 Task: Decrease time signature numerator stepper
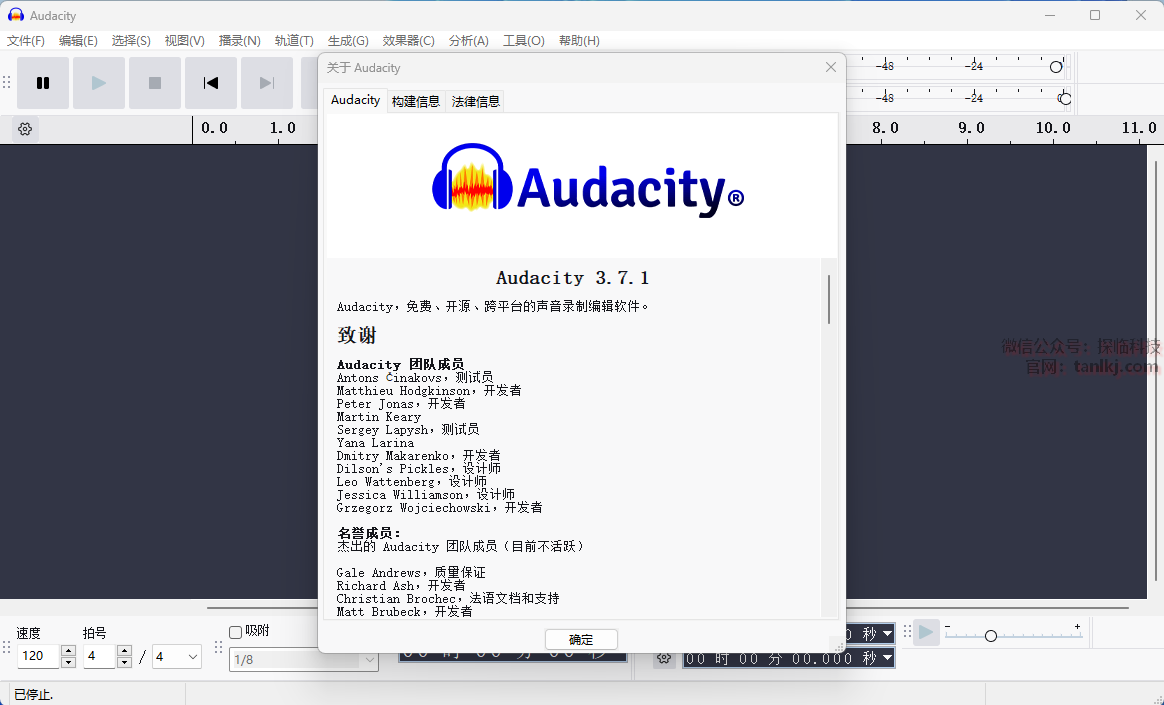point(125,662)
